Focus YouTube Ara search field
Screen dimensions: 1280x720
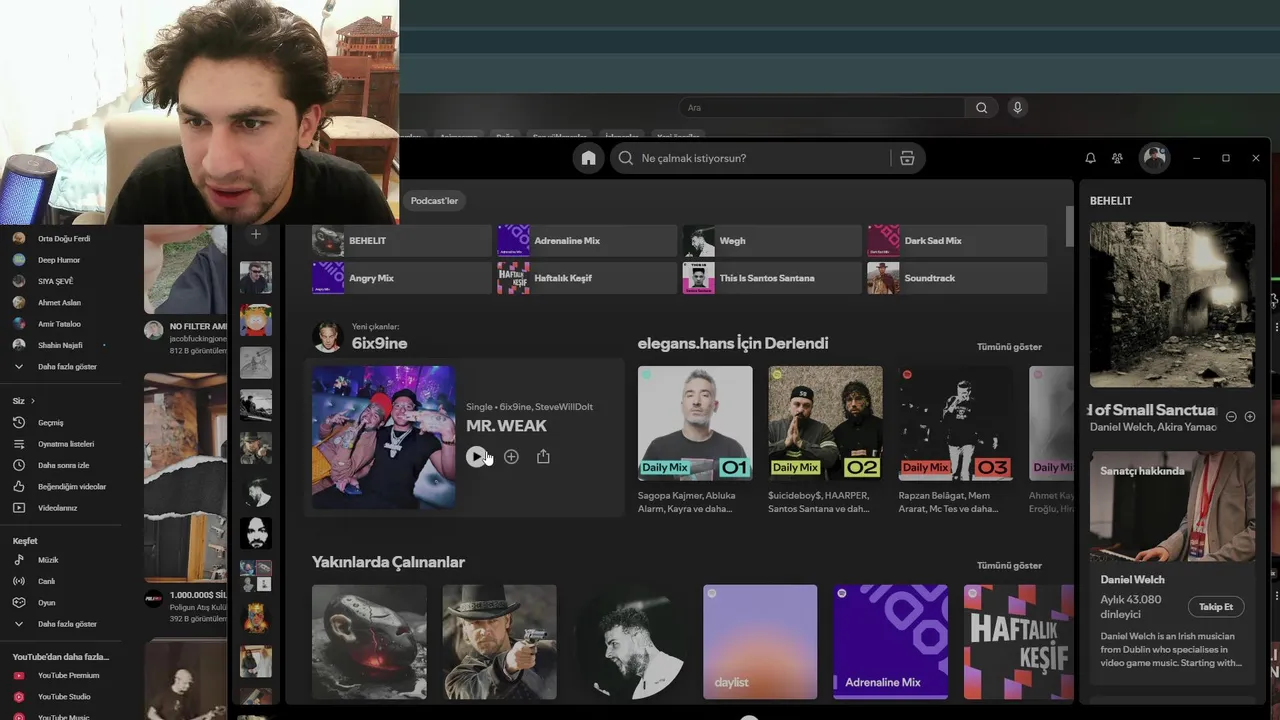point(822,108)
